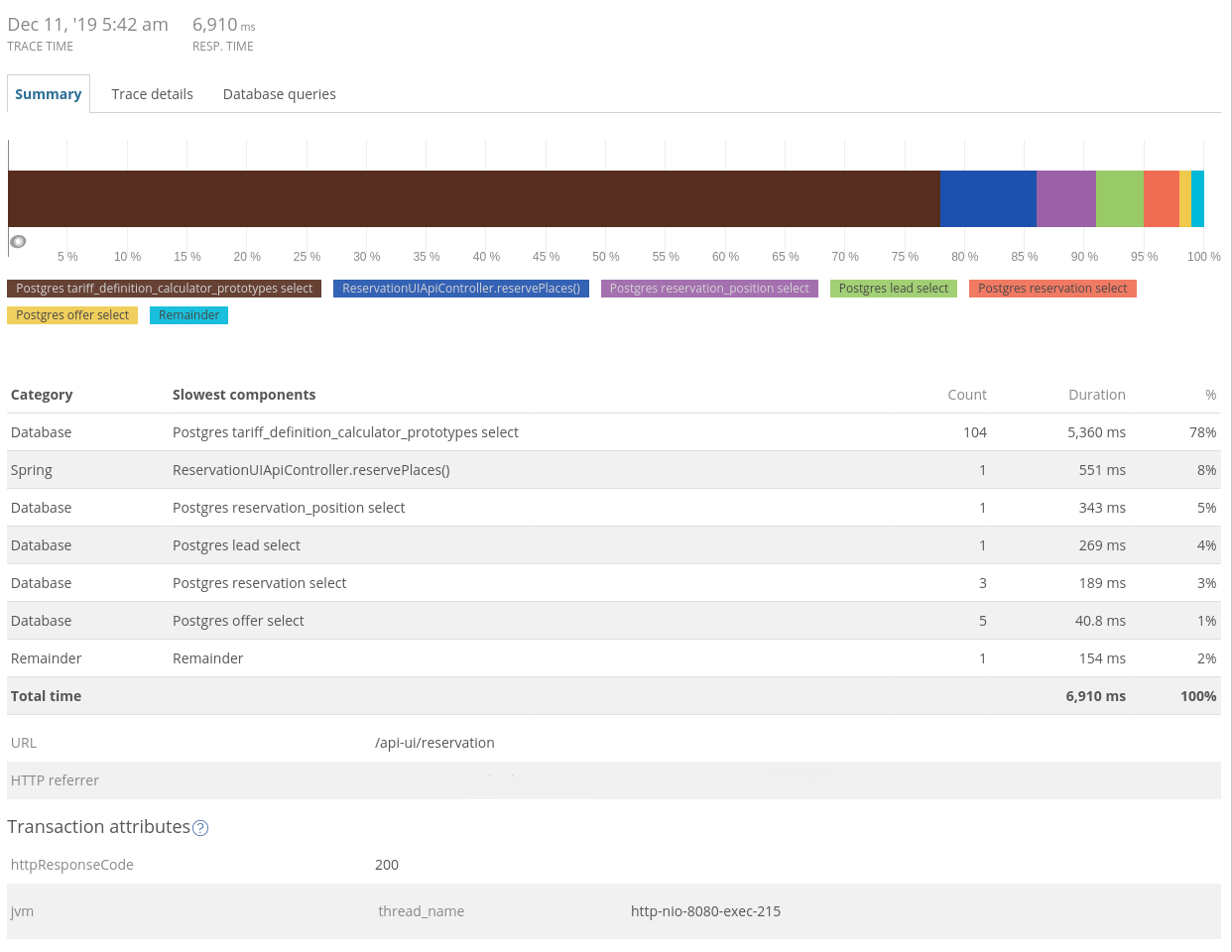The image size is (1232, 952).
Task: Click the 343 ms duration value
Action: (1102, 508)
